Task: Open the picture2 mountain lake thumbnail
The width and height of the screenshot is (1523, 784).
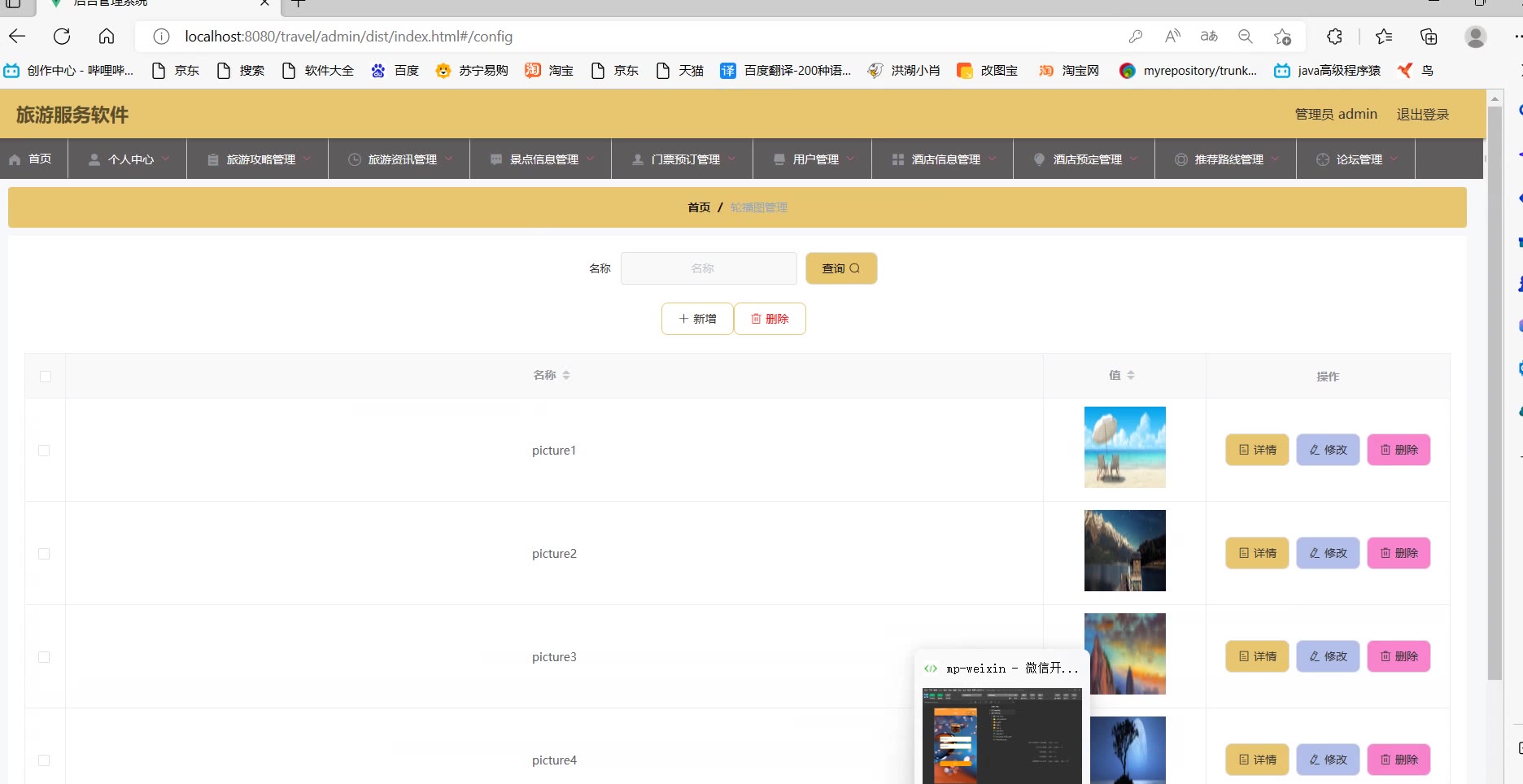Action: (x=1125, y=551)
